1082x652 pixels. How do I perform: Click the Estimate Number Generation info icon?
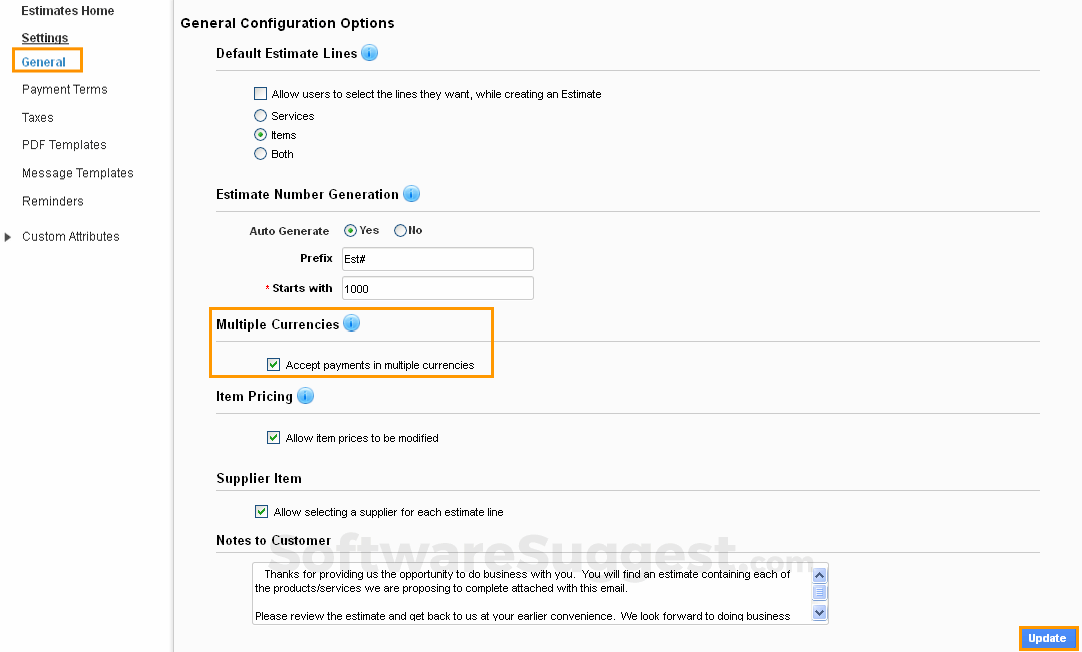point(411,194)
